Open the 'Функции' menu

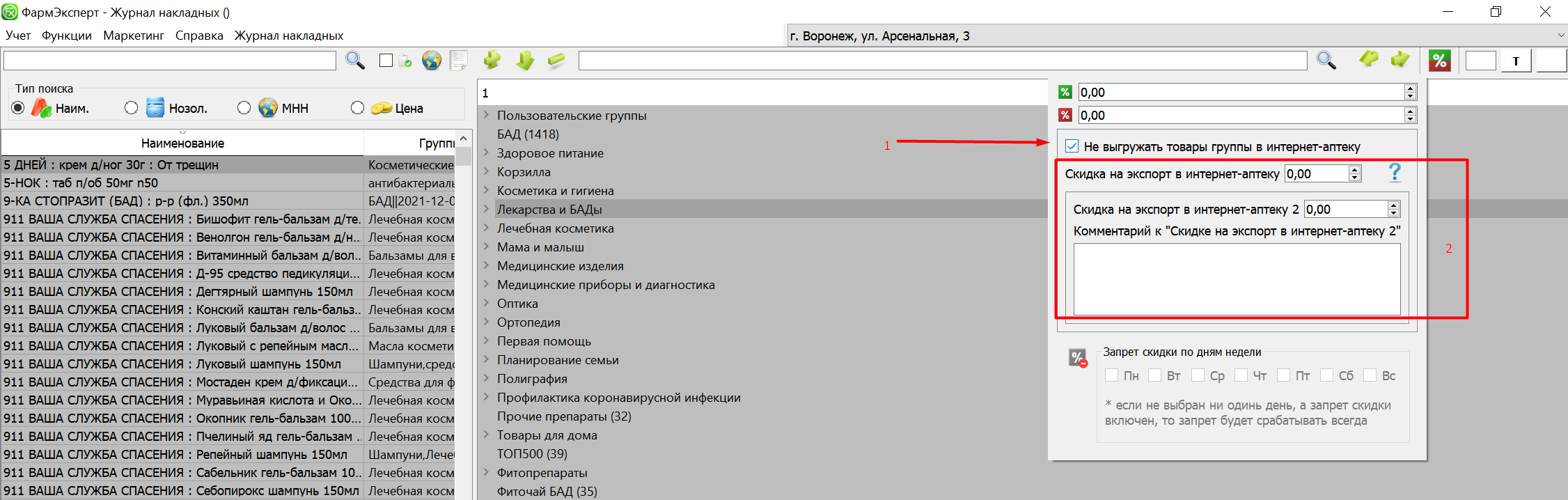(66, 36)
